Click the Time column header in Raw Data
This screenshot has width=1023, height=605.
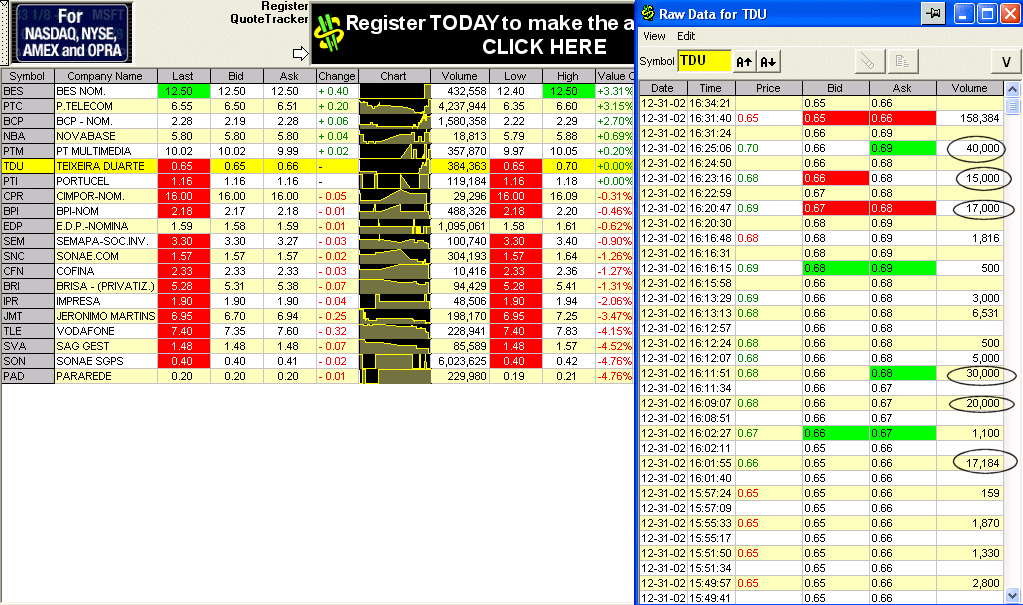pyautogui.click(x=710, y=88)
